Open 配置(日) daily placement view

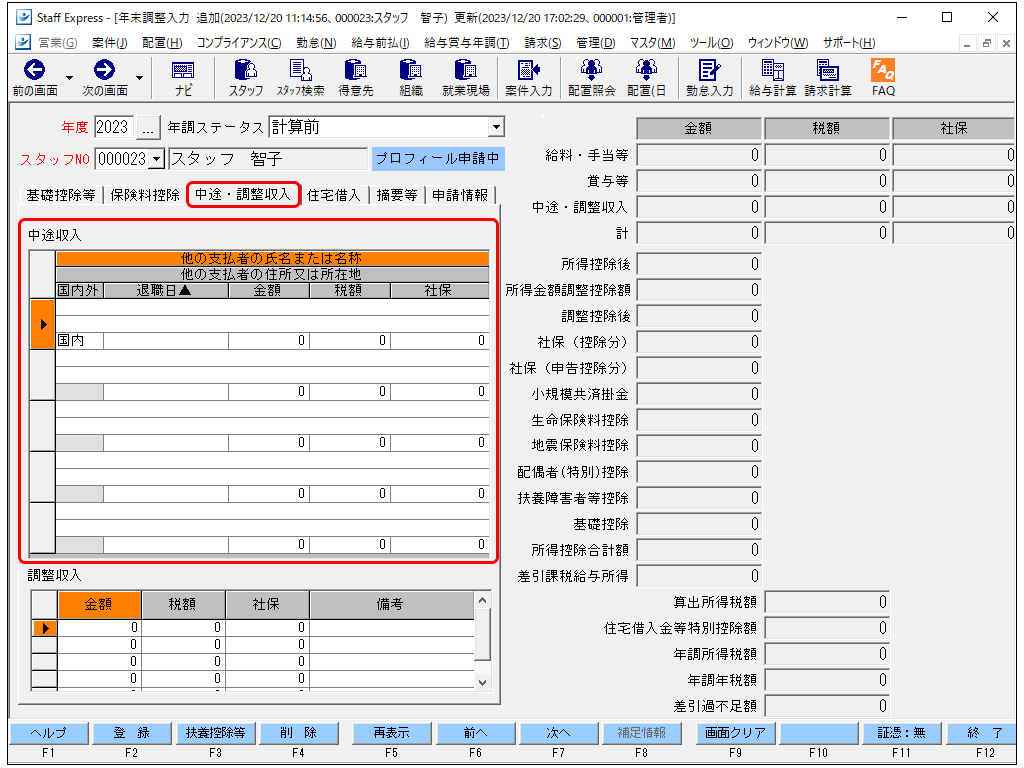645,77
